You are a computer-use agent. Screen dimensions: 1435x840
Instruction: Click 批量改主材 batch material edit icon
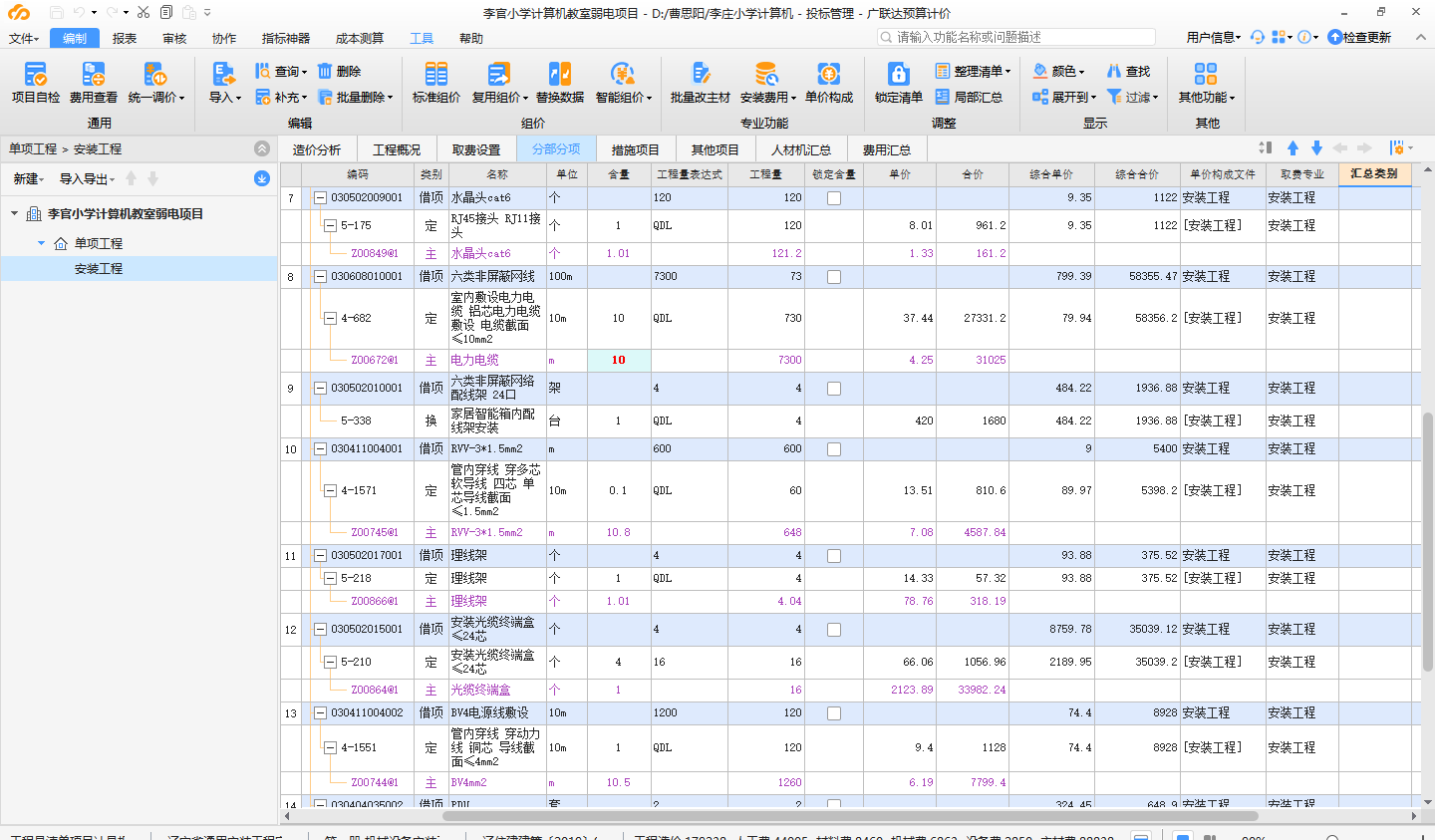click(701, 74)
